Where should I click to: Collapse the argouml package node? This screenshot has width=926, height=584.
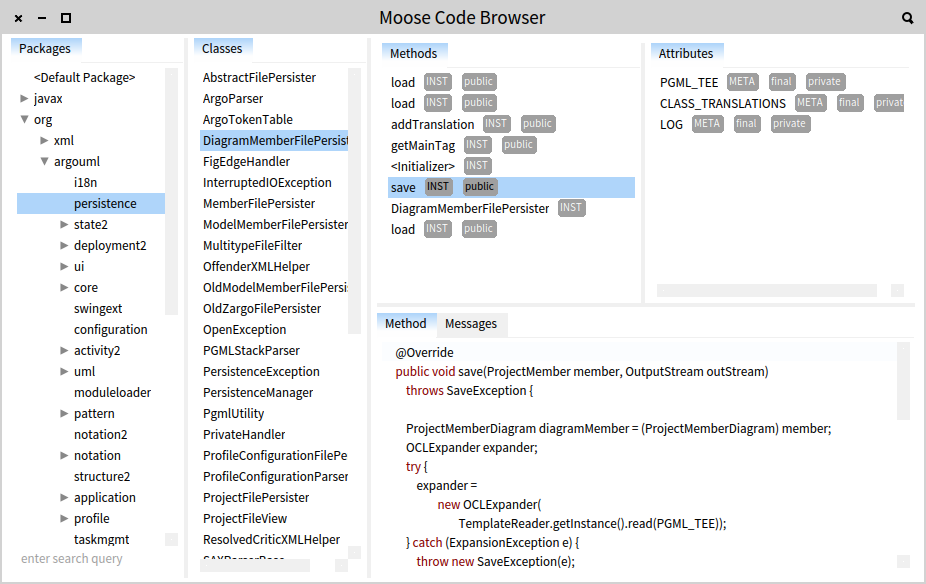tap(45, 162)
